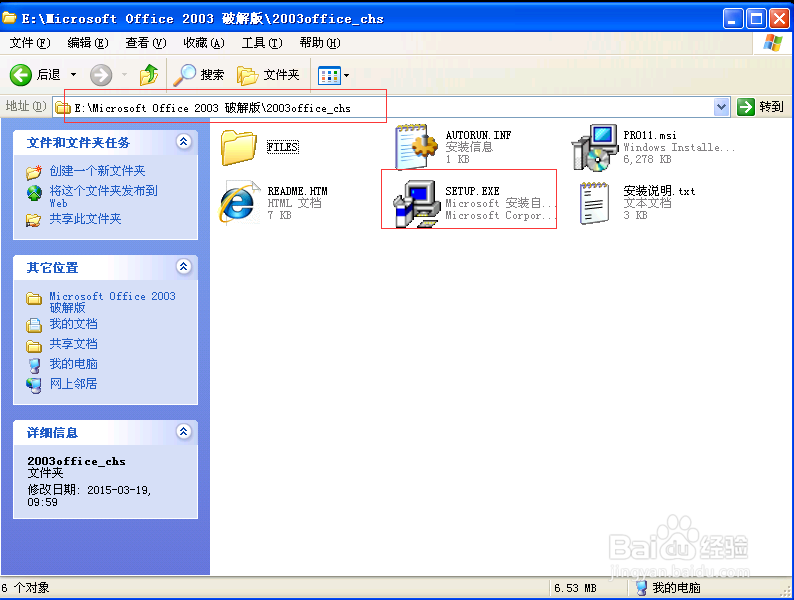
Task: Open 我的文档 link
Action: tap(73, 324)
